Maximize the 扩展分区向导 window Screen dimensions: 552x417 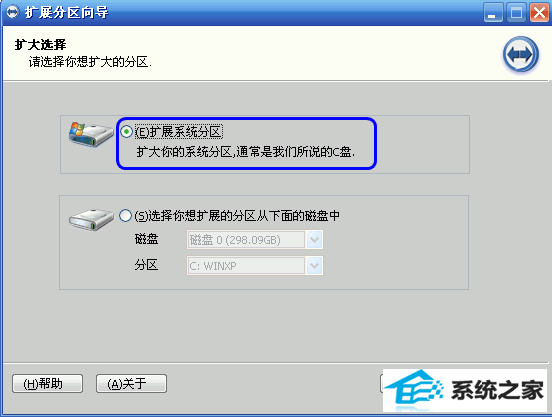pos(516,13)
